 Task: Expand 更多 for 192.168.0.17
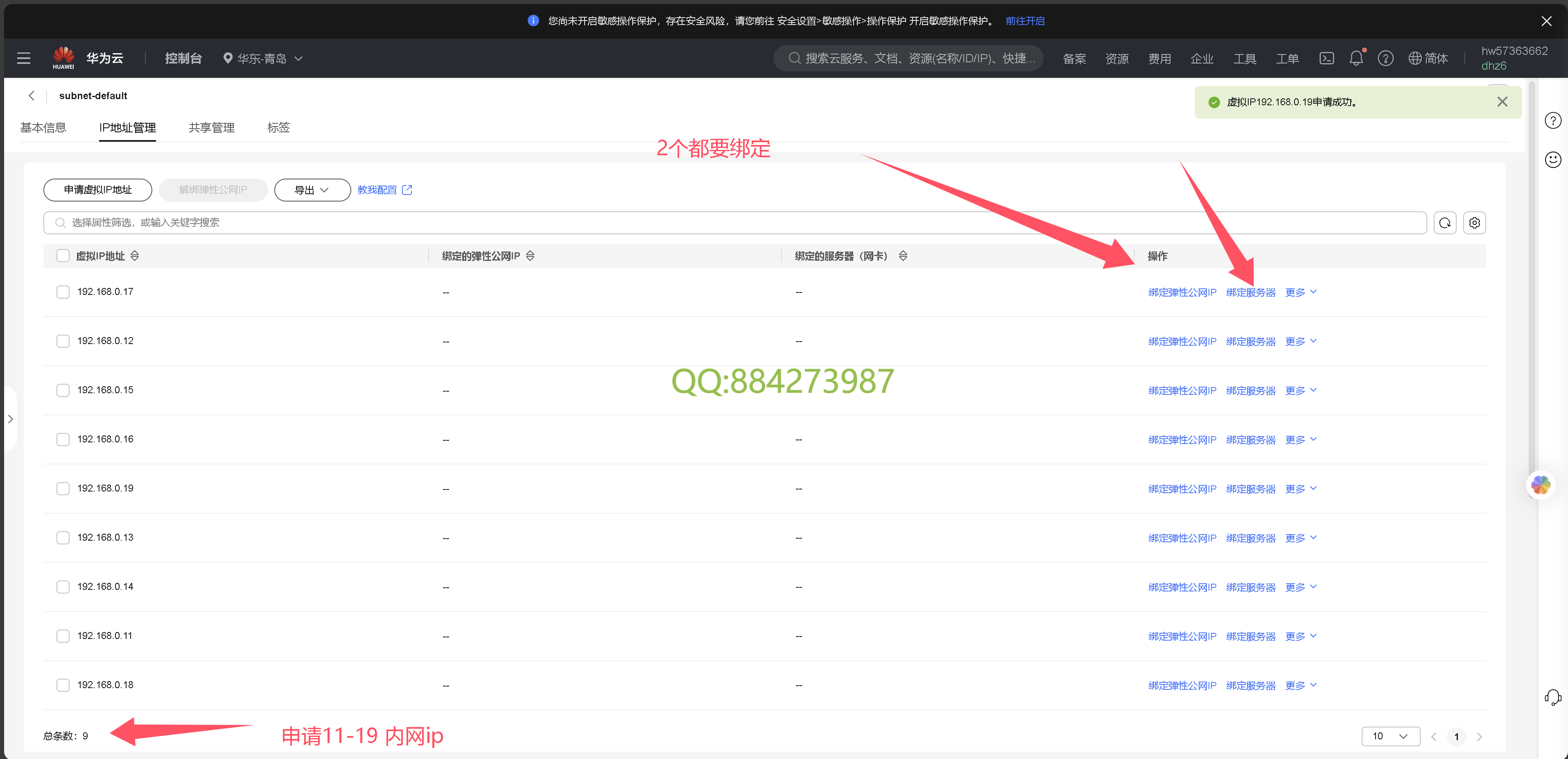(1301, 292)
